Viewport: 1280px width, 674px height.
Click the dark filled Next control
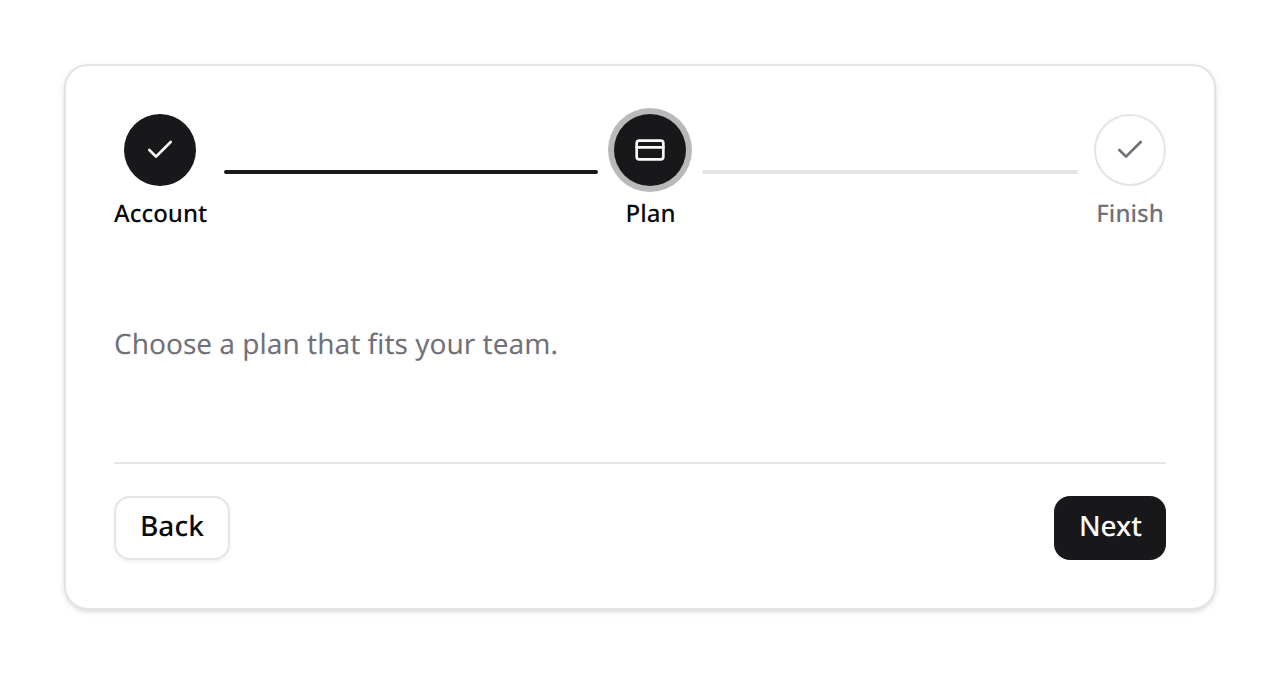1110,528
